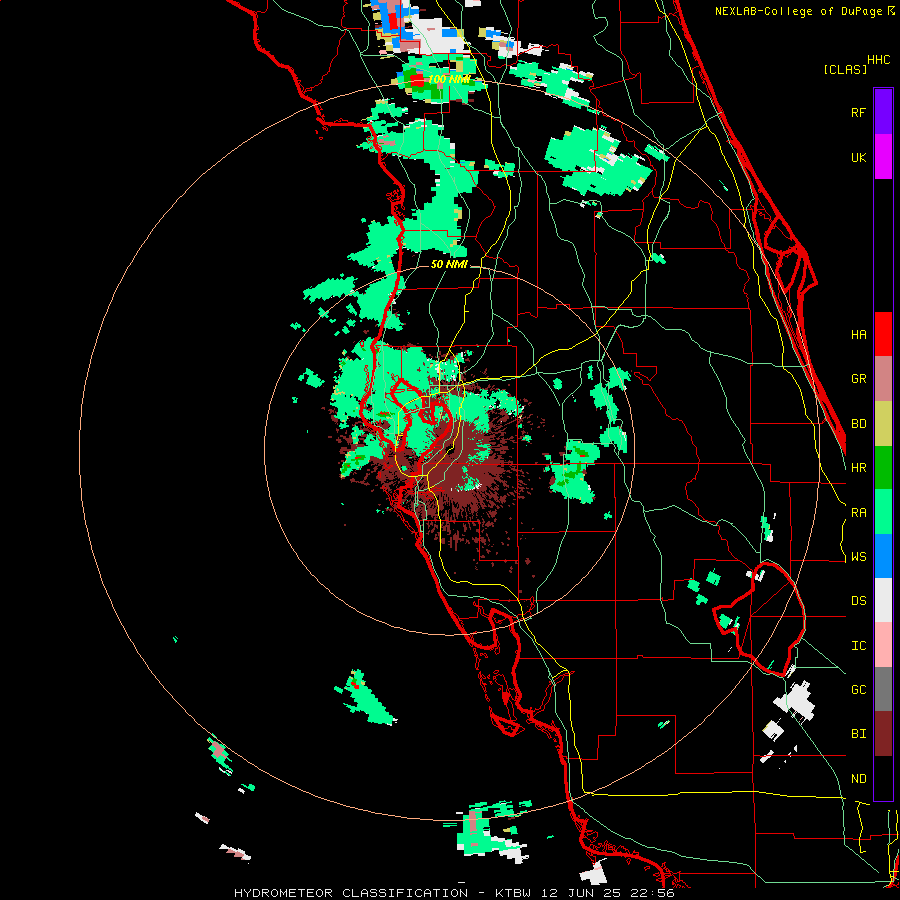Click the 'GR' legend label

(858, 379)
